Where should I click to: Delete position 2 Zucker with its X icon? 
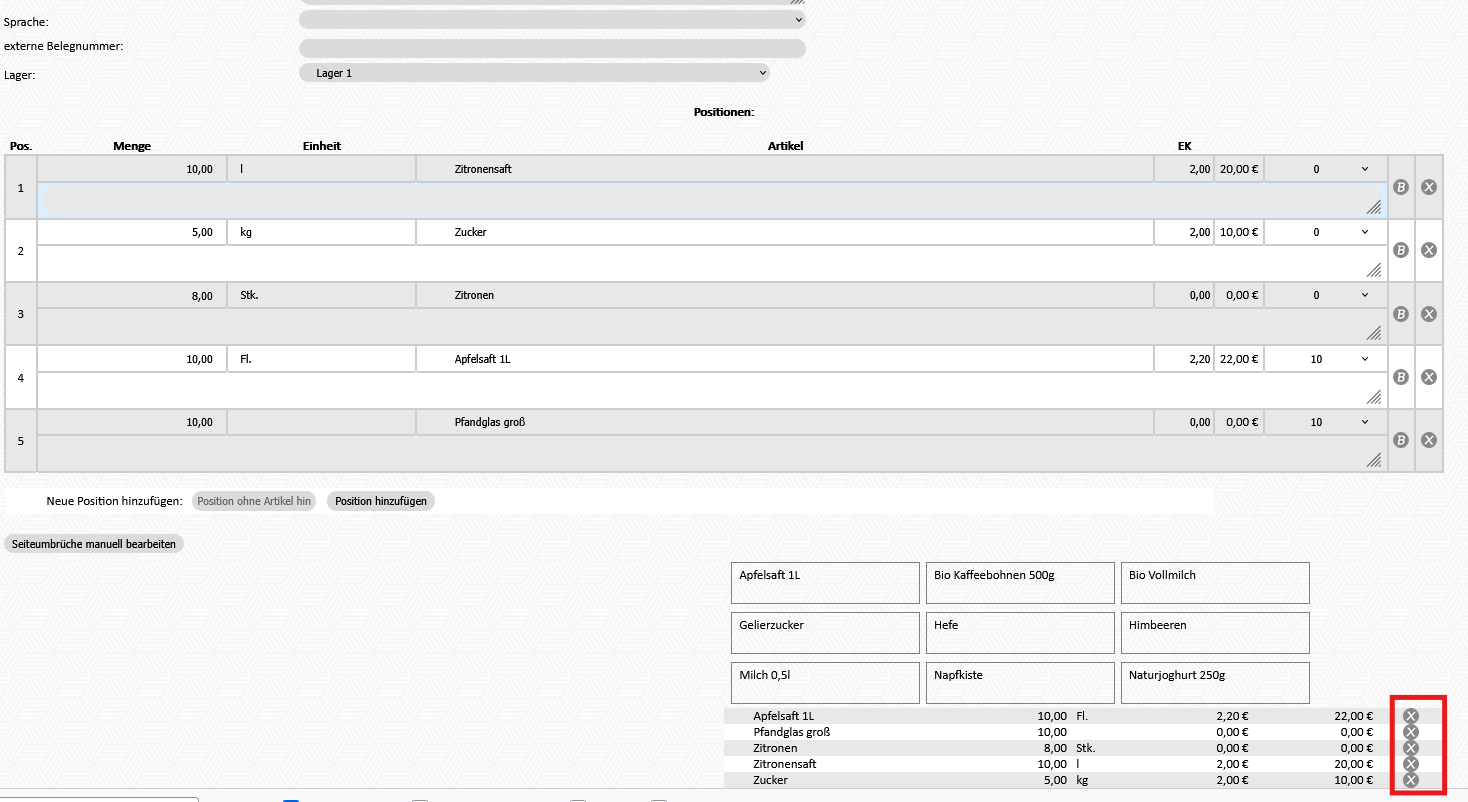[1429, 250]
